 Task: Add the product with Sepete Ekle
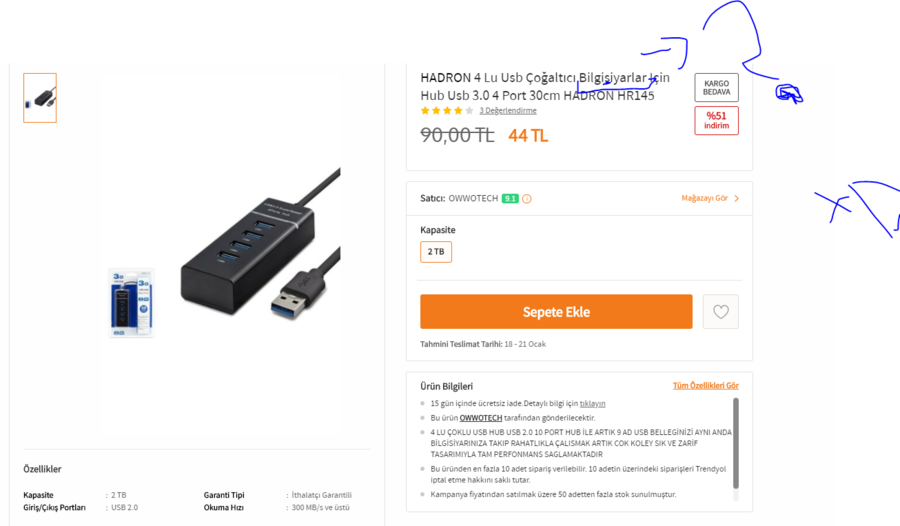[556, 312]
